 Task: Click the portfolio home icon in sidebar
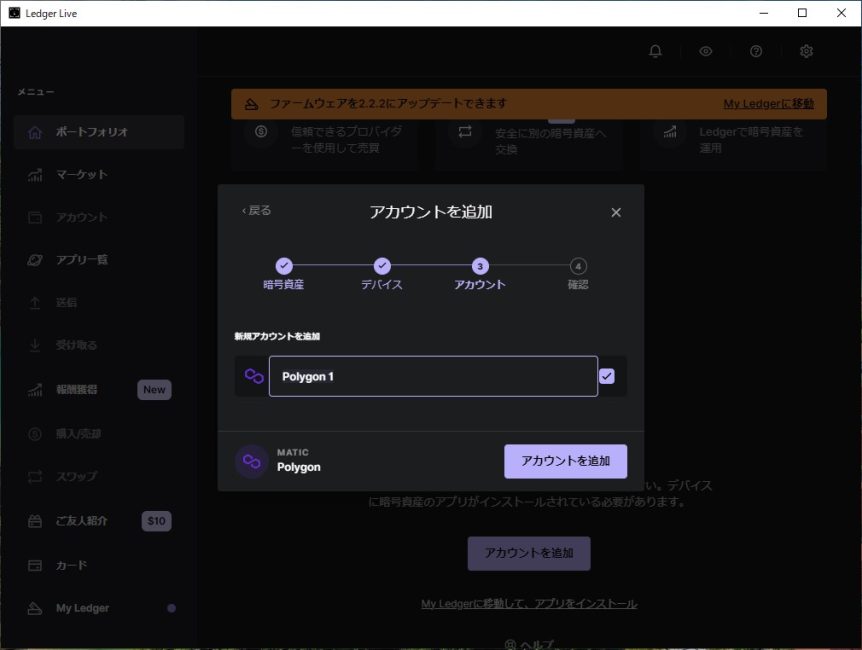click(x=35, y=132)
